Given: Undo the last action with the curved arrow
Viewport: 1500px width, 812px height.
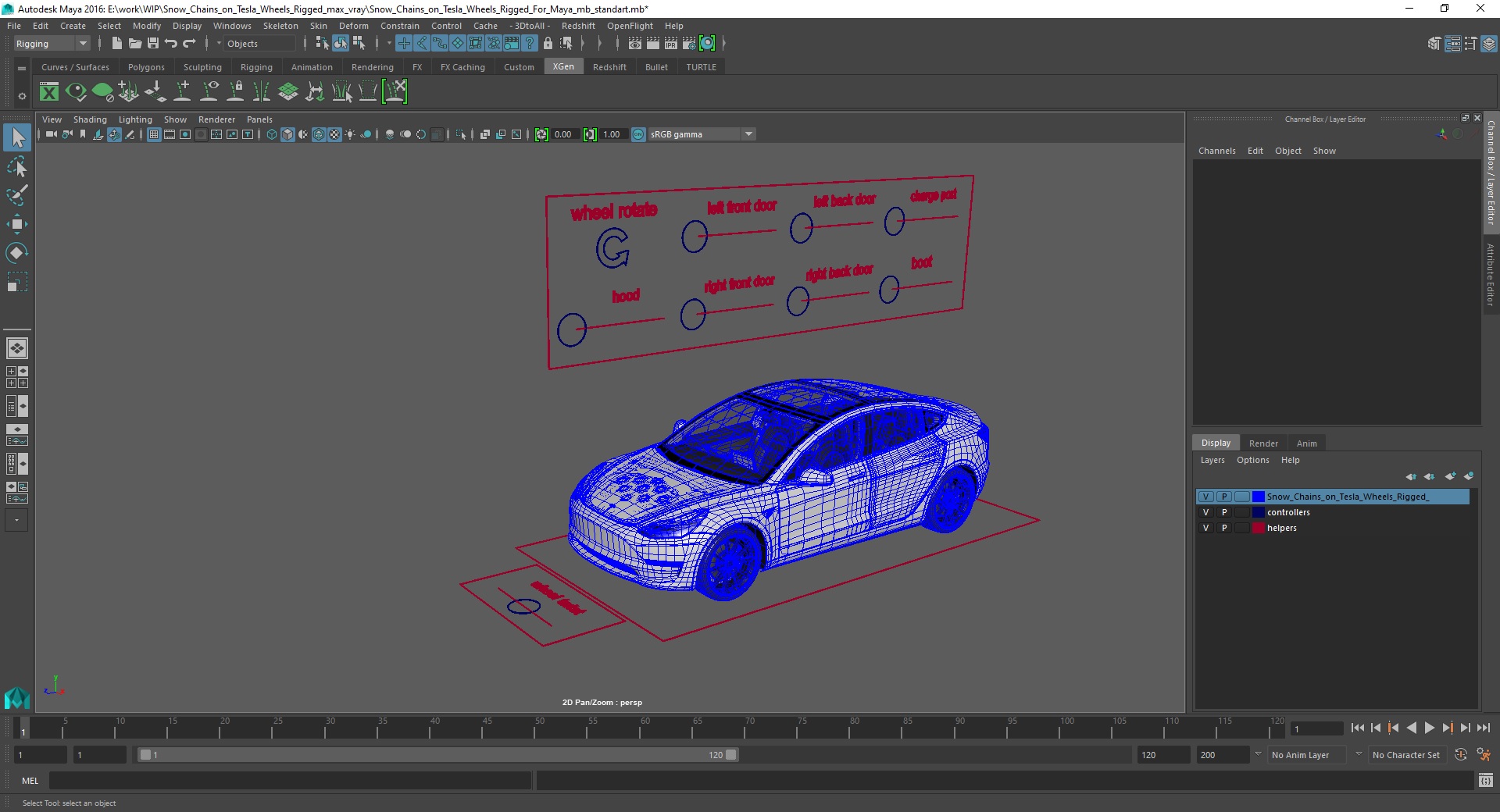Looking at the screenshot, I should pos(171,44).
